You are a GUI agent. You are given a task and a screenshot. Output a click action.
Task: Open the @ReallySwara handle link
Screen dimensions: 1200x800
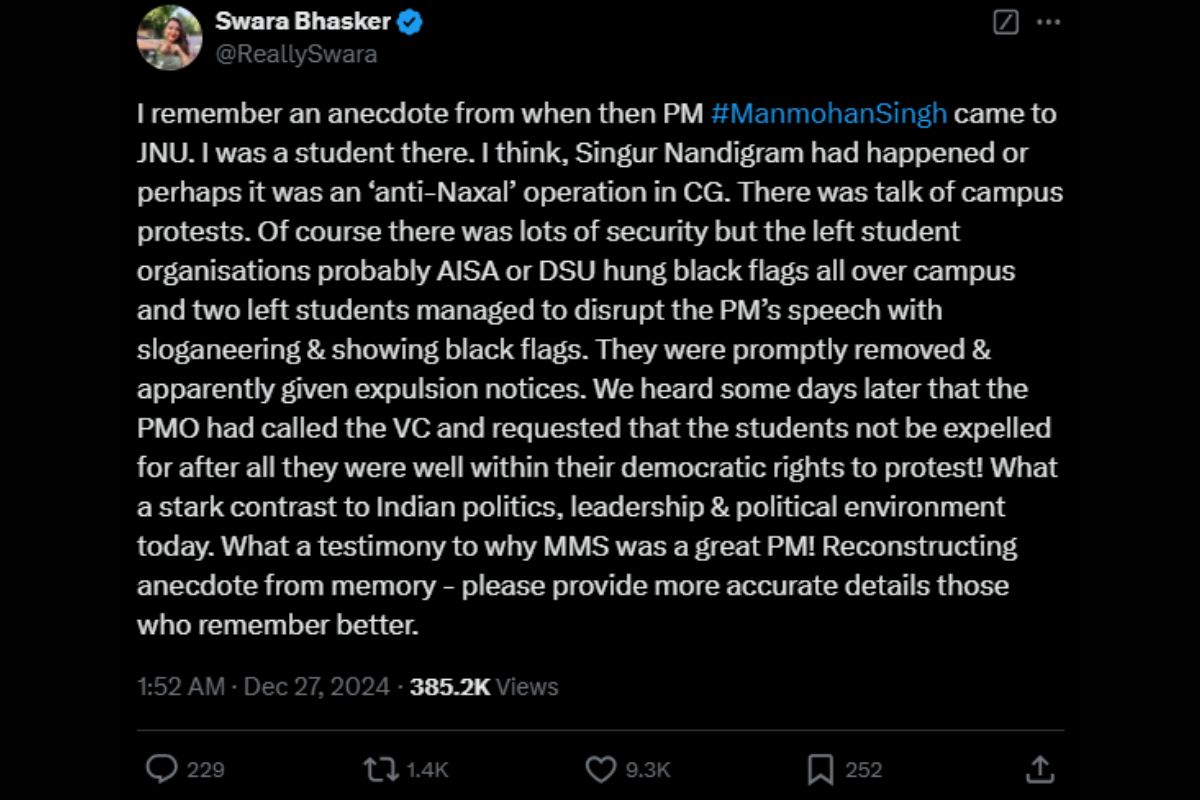(x=296, y=54)
